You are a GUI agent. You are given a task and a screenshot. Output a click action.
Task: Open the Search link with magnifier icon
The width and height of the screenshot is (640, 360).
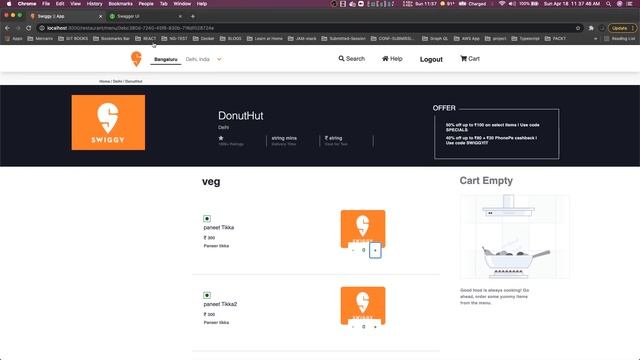(x=351, y=59)
